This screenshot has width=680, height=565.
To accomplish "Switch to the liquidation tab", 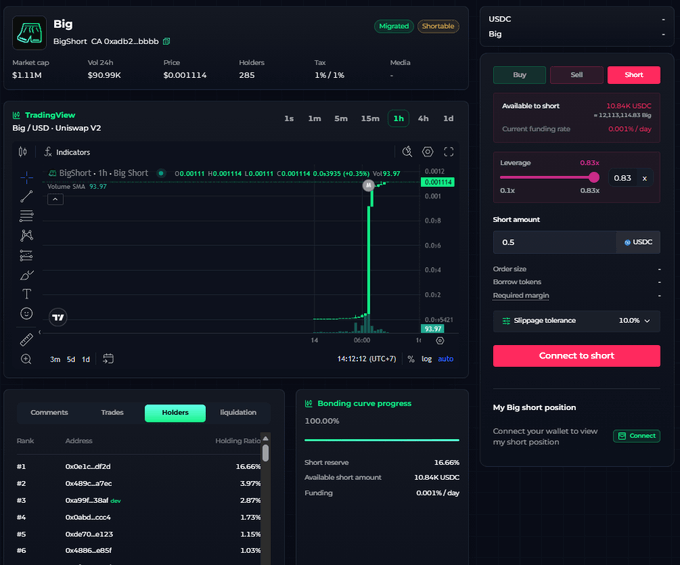I will click(238, 413).
